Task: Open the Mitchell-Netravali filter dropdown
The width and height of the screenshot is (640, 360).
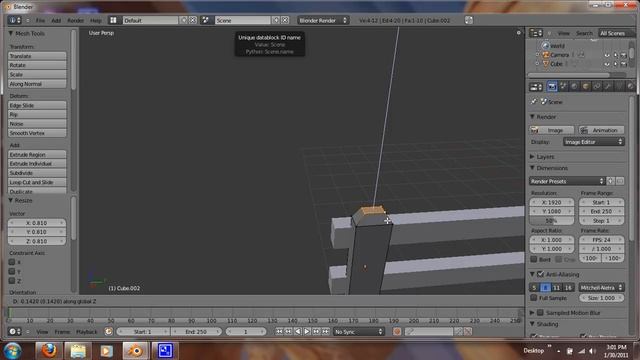Action: point(601,287)
